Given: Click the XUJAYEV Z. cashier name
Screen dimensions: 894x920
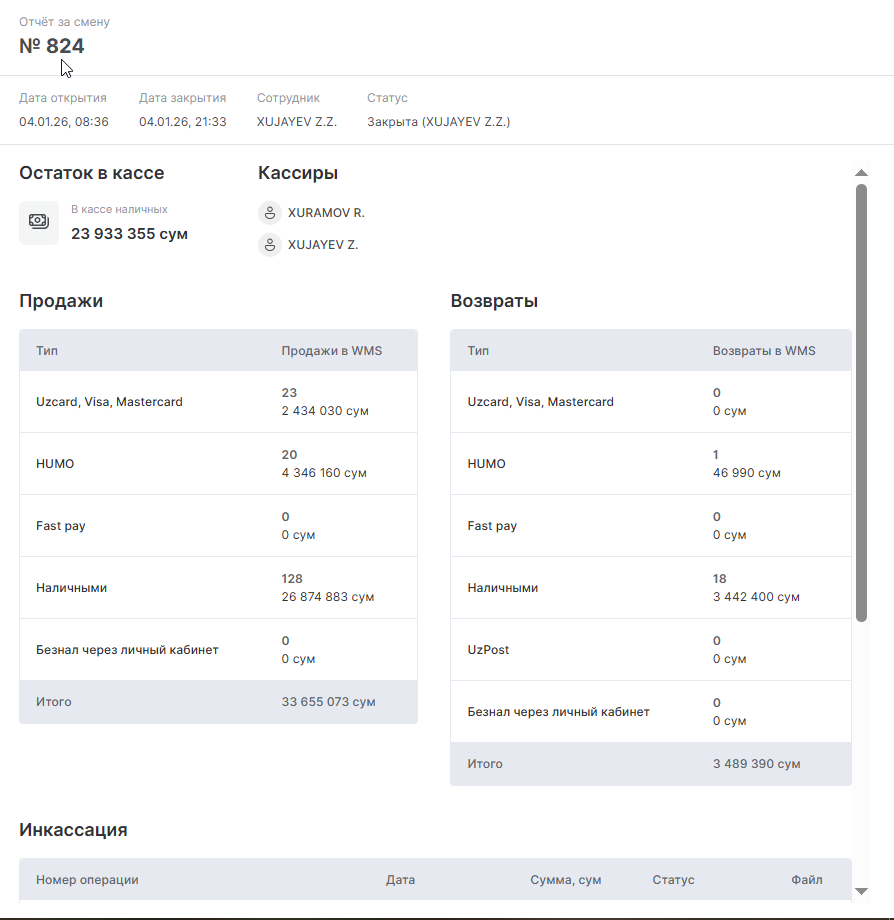Looking at the screenshot, I should pos(323,245).
